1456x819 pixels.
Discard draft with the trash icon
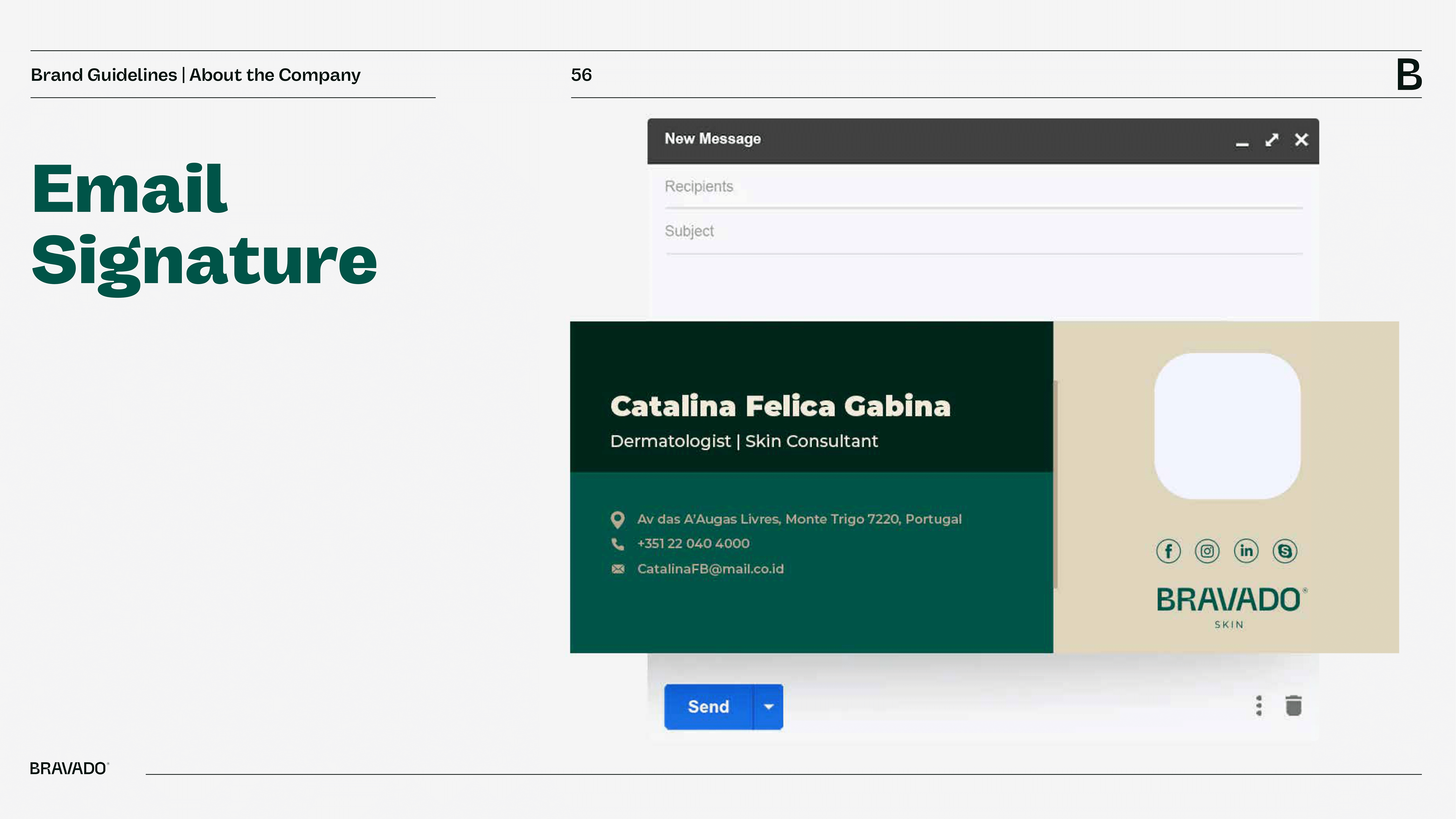tap(1293, 706)
